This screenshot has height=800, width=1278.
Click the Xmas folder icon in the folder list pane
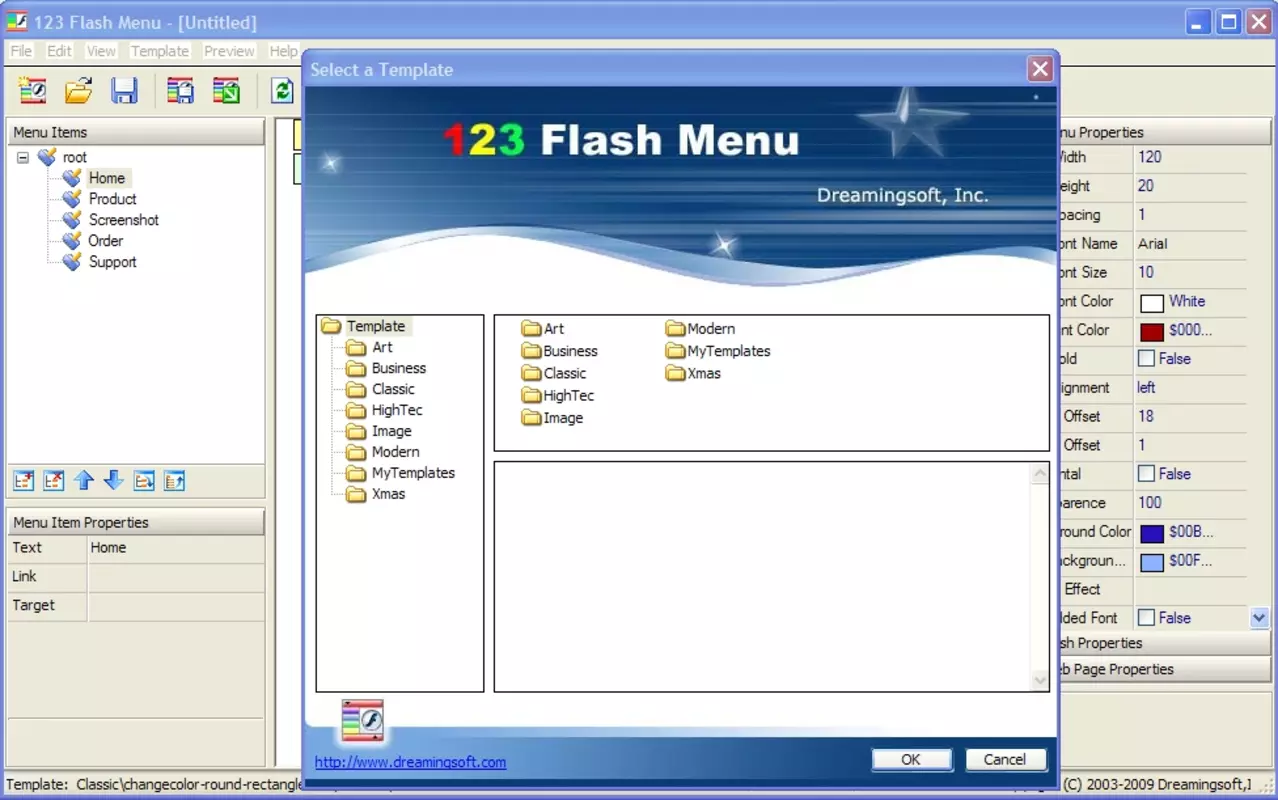click(x=675, y=373)
